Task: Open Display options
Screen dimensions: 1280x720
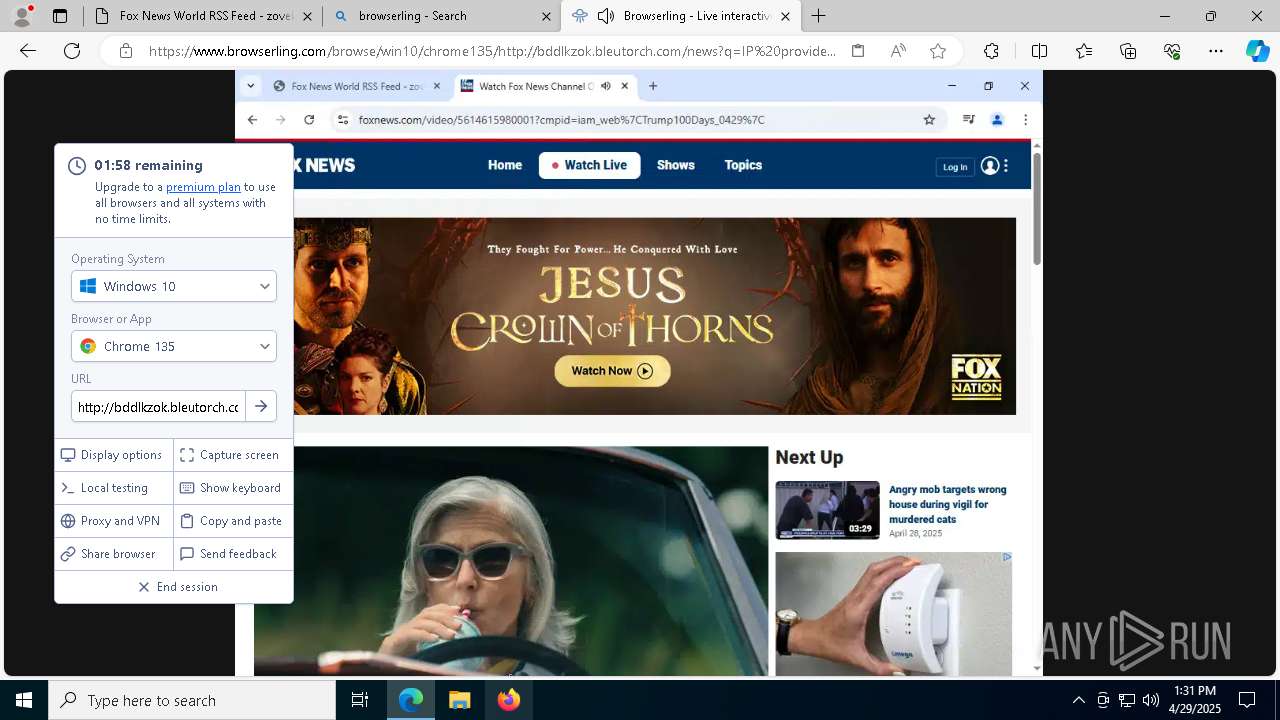Action: coord(114,455)
